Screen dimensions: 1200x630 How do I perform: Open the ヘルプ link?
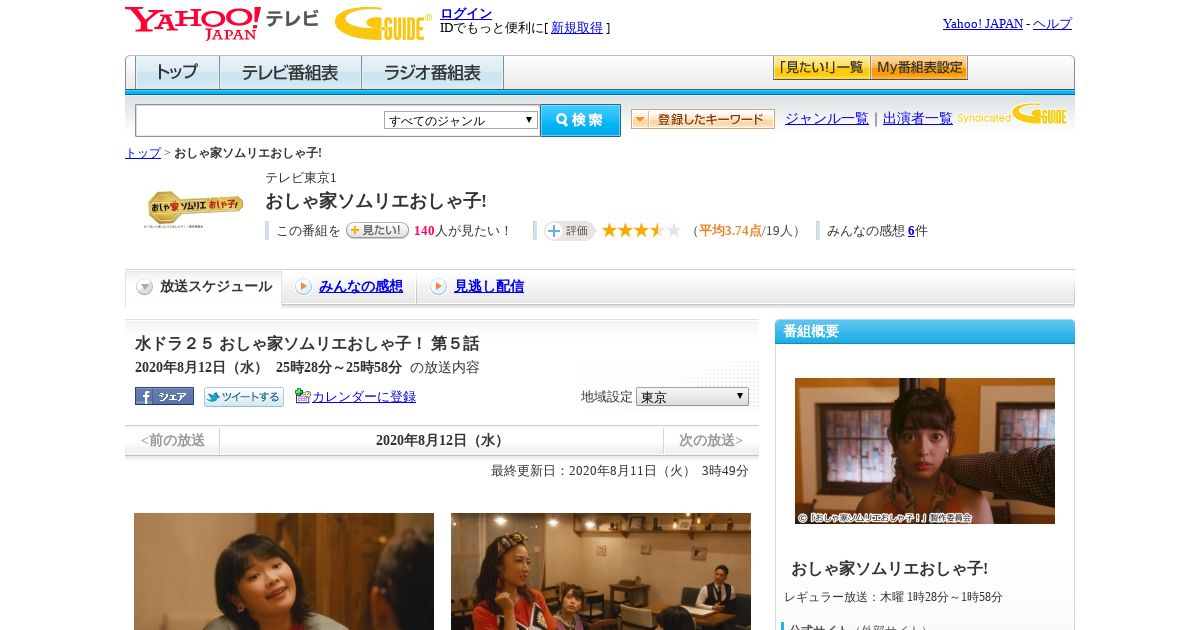(1052, 24)
